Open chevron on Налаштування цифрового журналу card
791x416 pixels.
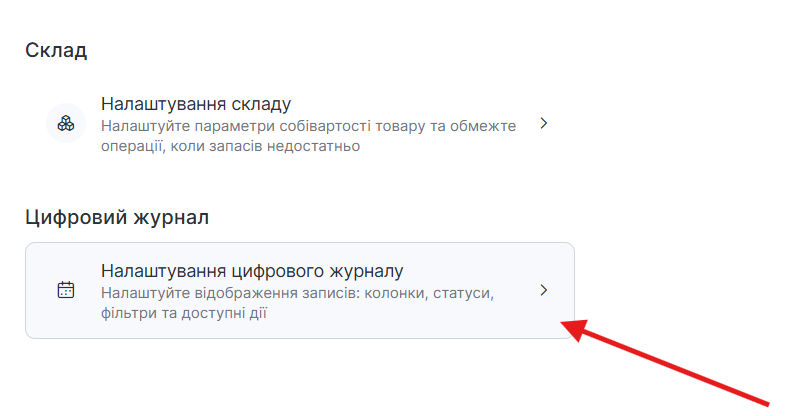tap(543, 290)
